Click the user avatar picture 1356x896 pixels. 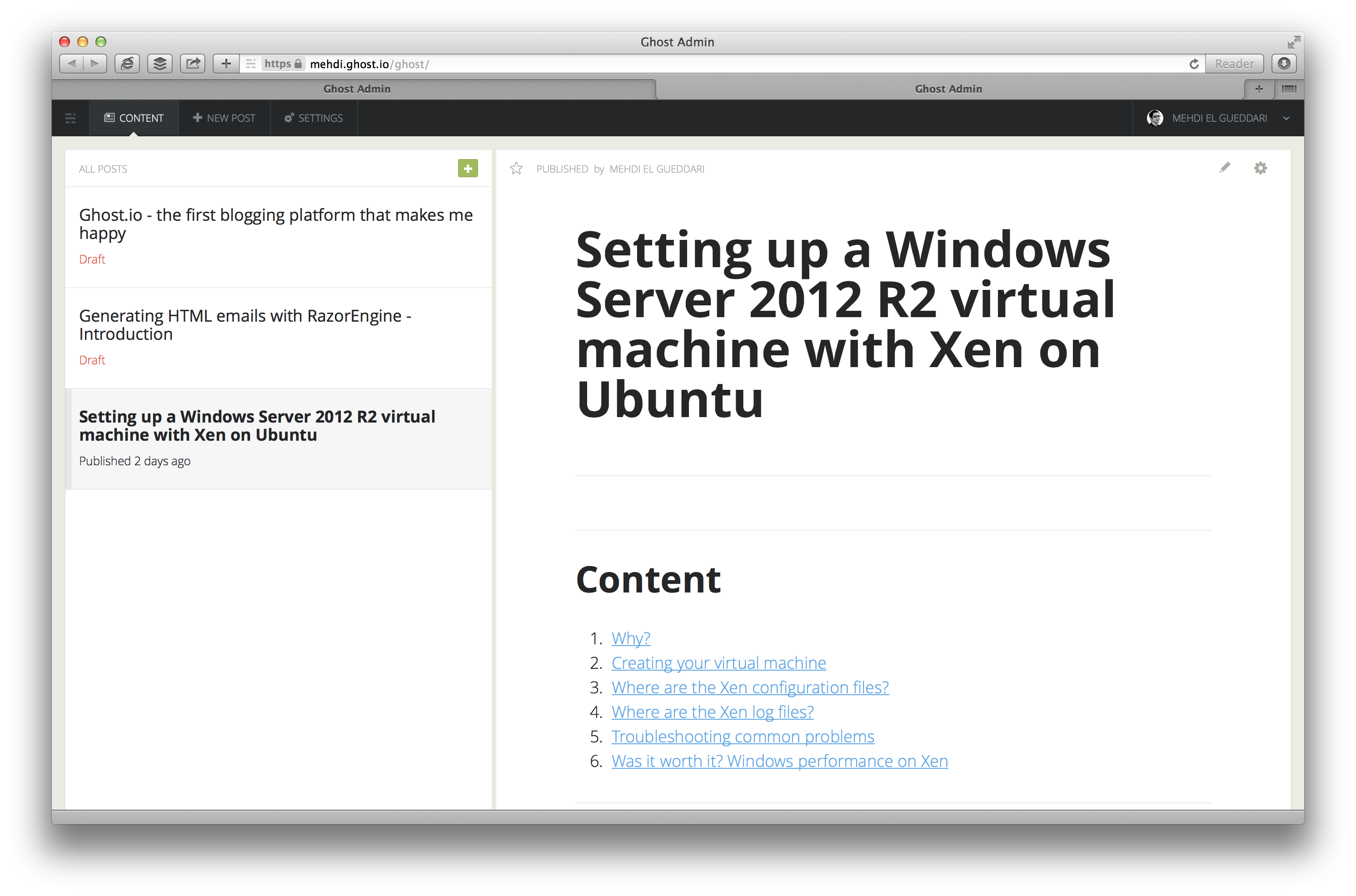click(x=1155, y=118)
